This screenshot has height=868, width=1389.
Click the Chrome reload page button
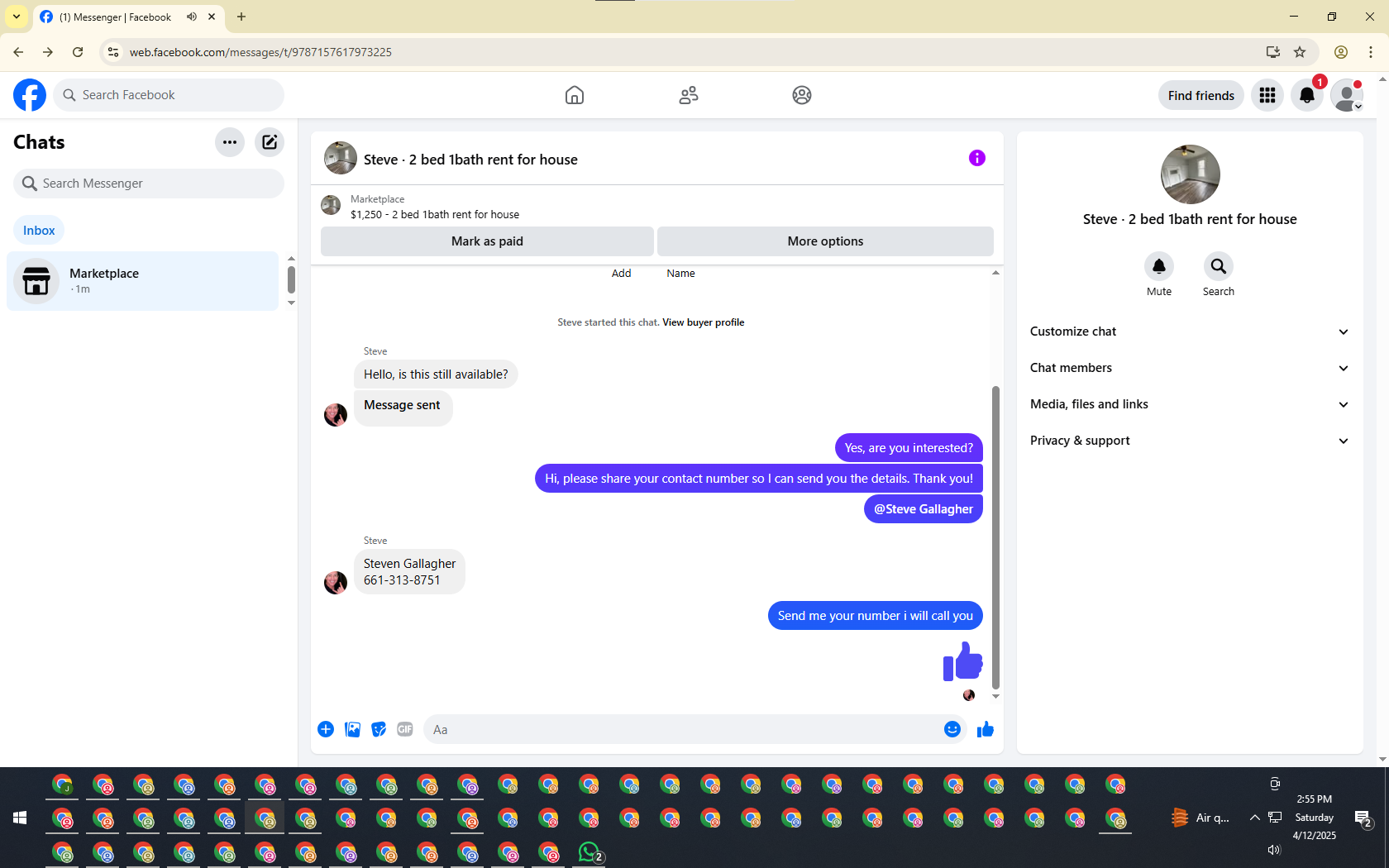pos(78,52)
